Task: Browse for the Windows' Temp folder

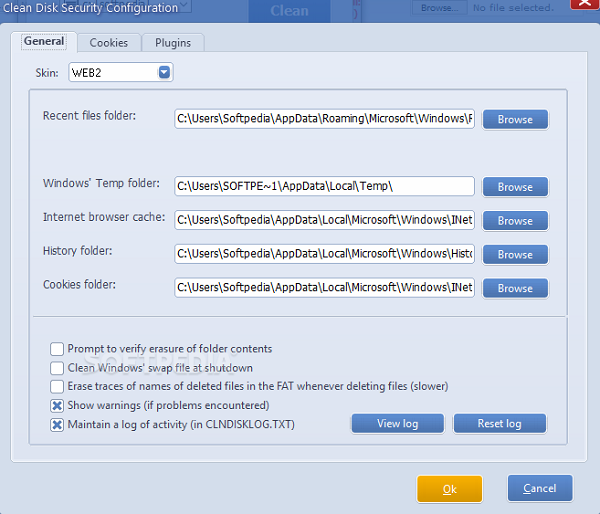Action: (x=515, y=187)
